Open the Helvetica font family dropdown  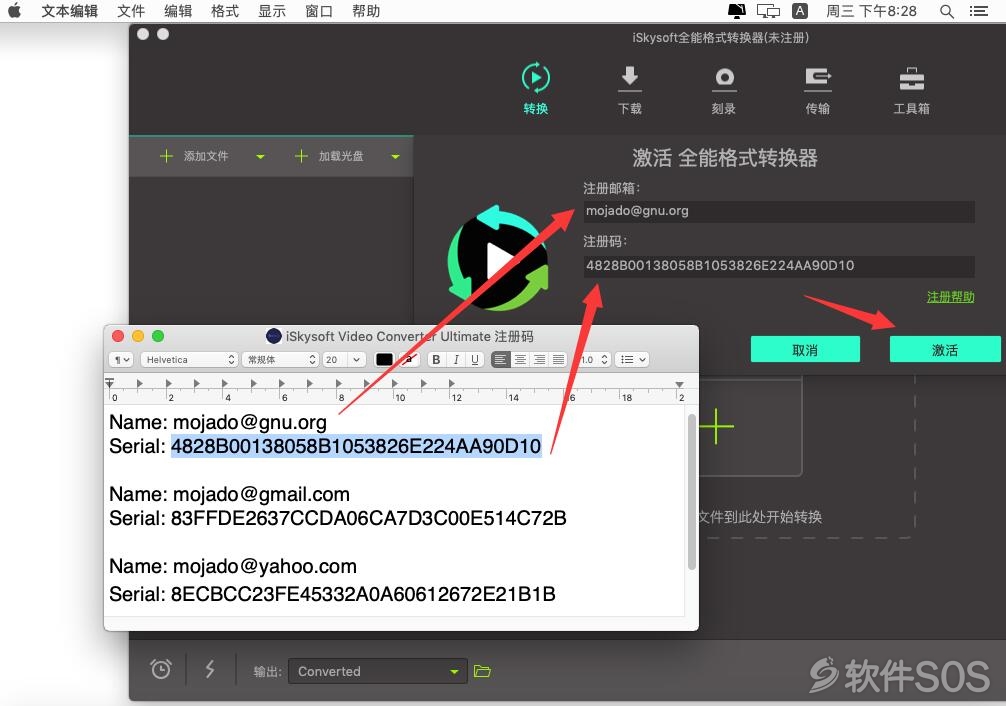(x=189, y=359)
